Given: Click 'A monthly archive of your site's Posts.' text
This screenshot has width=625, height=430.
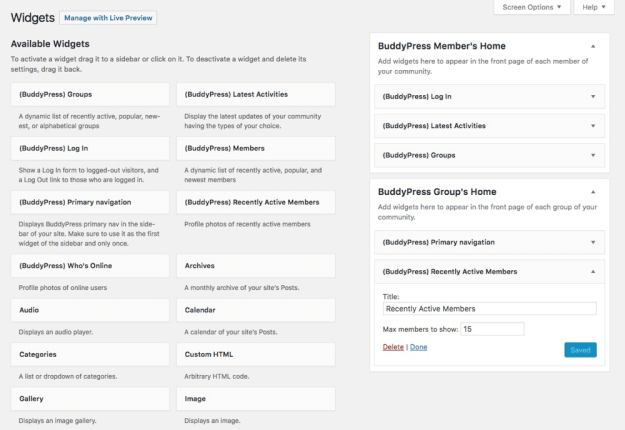Looking at the screenshot, I should pos(242,288).
